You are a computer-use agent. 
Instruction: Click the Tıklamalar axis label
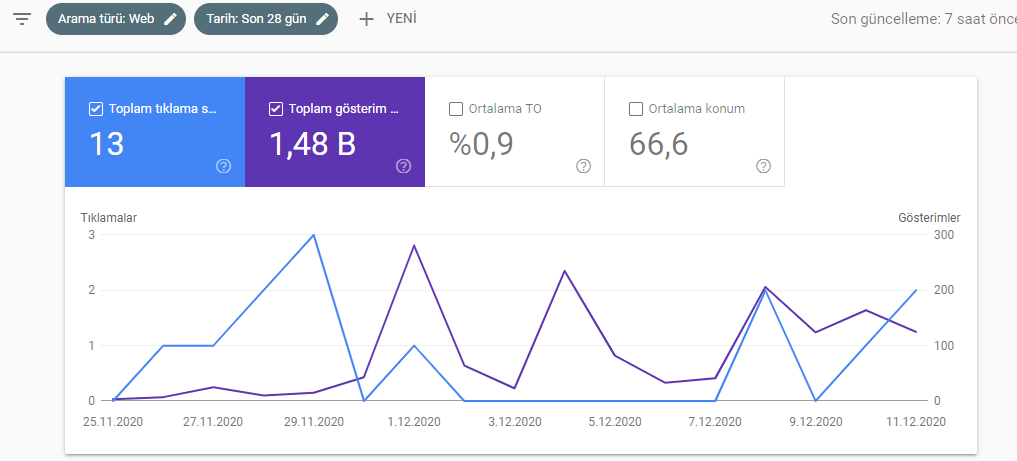(x=109, y=218)
